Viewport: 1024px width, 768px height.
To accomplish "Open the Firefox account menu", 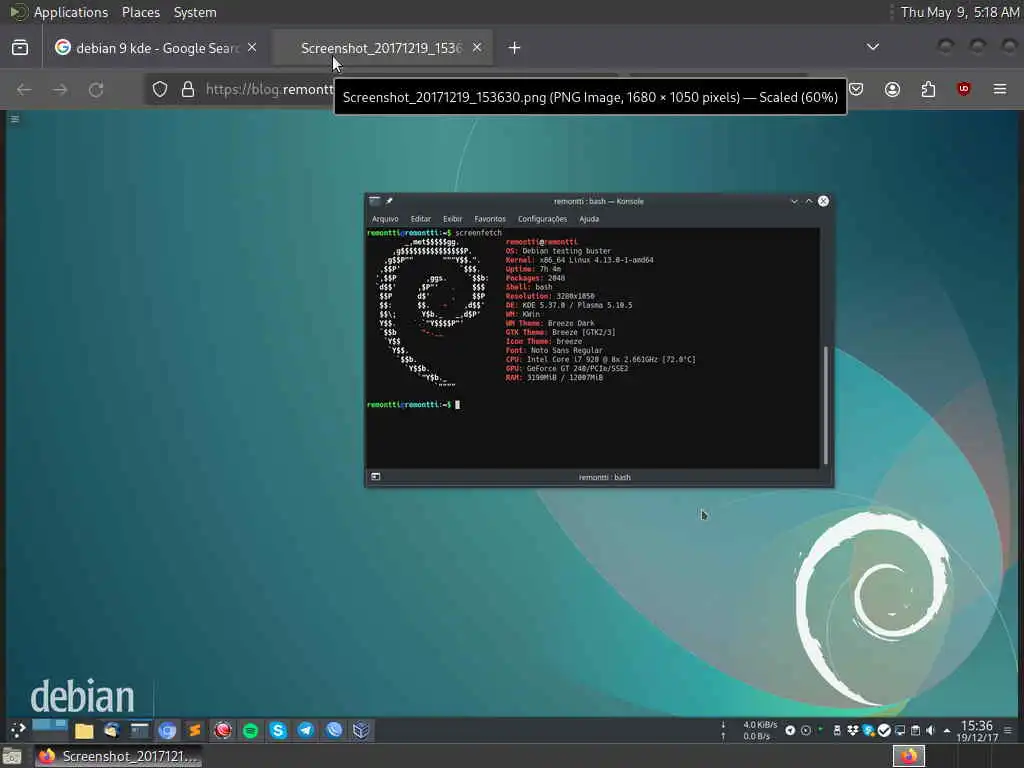I will 892,89.
